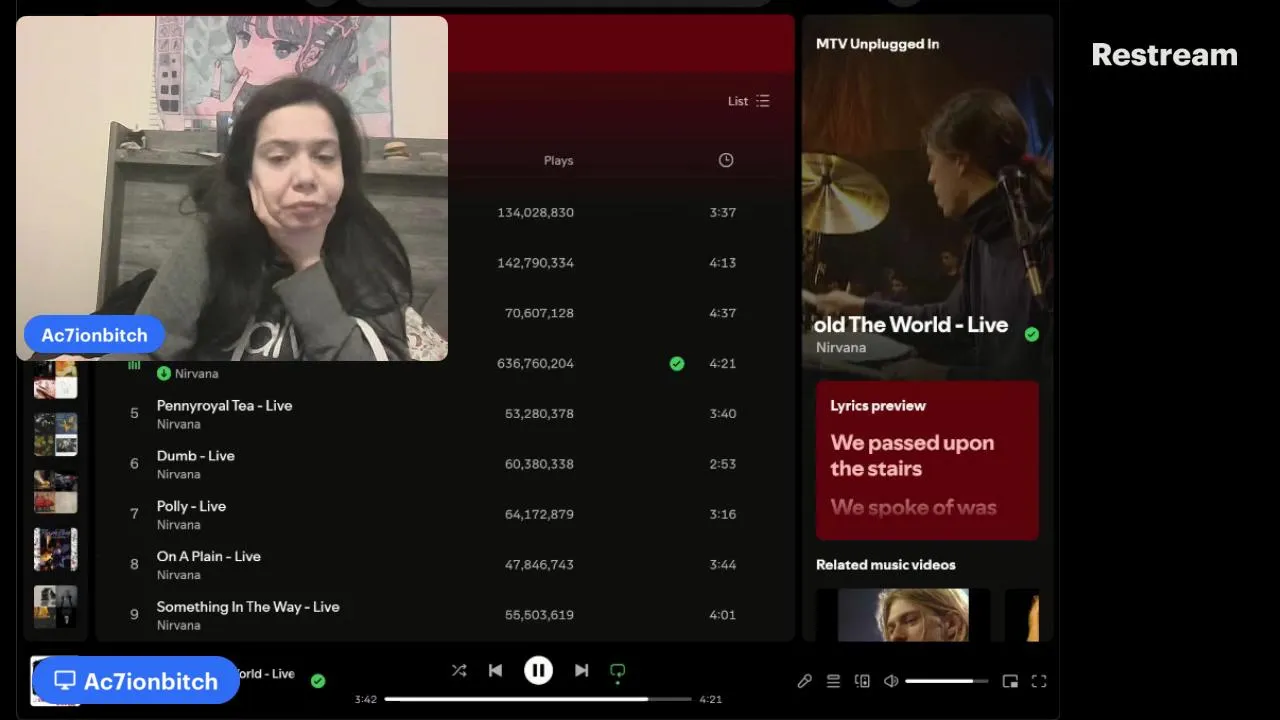Click the duration 4:37 in the track list
Screen dimensions: 1280x720
(x=723, y=313)
